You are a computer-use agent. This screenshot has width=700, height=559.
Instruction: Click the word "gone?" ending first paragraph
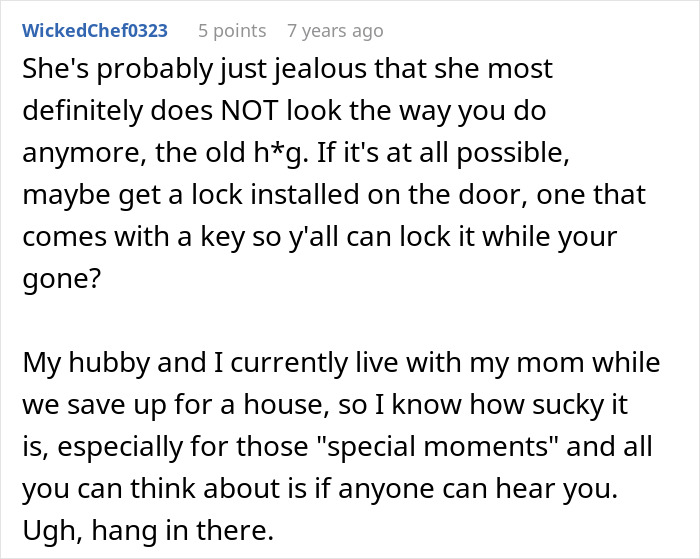[x=62, y=280]
